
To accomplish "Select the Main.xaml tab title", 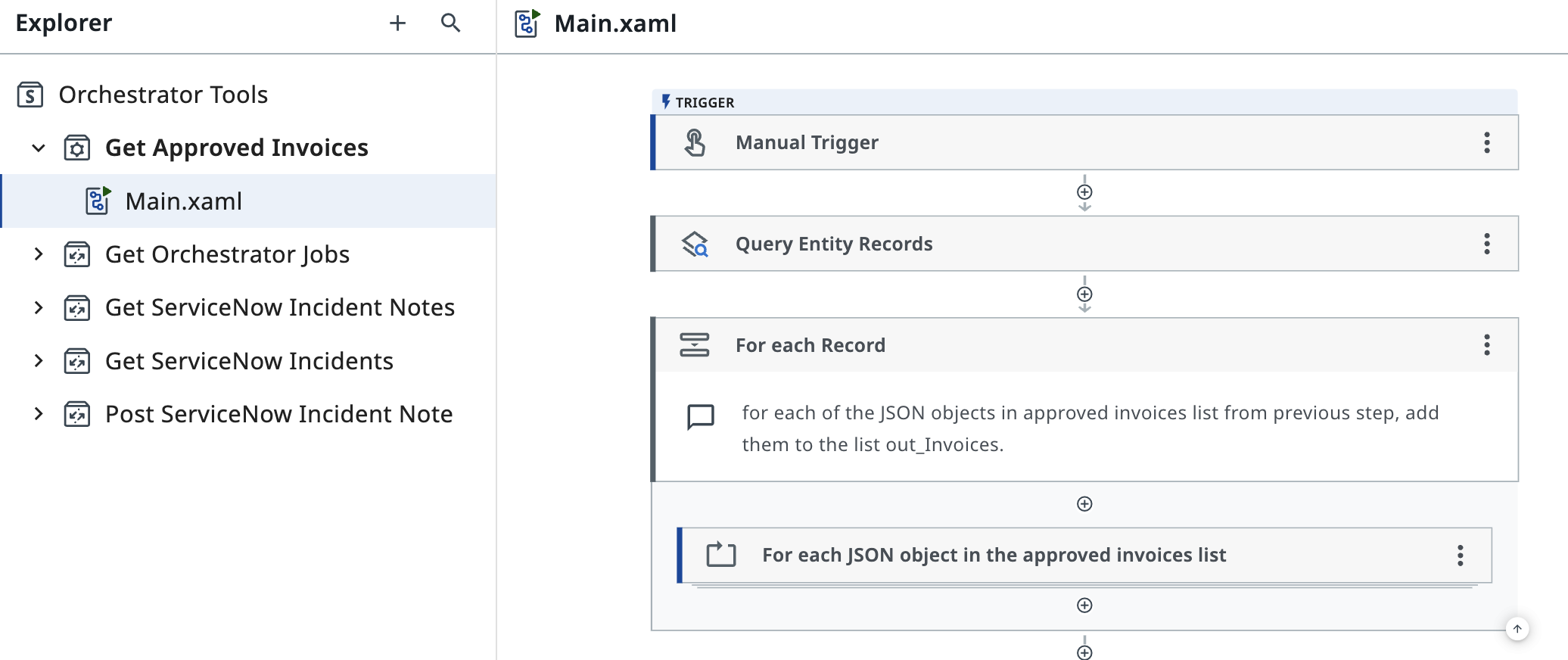I will [615, 23].
